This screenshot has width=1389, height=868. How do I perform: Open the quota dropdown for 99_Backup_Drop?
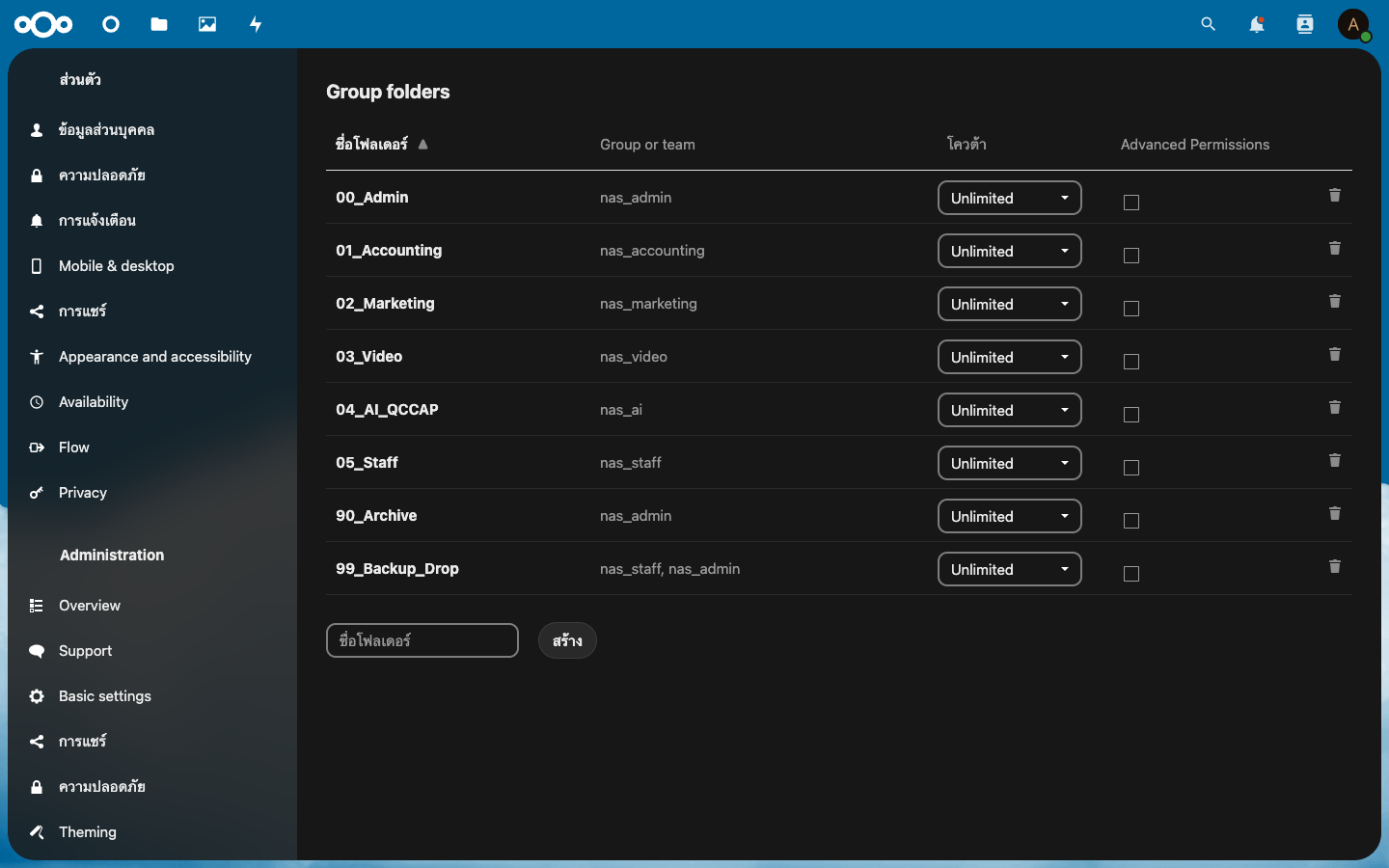coord(1010,569)
